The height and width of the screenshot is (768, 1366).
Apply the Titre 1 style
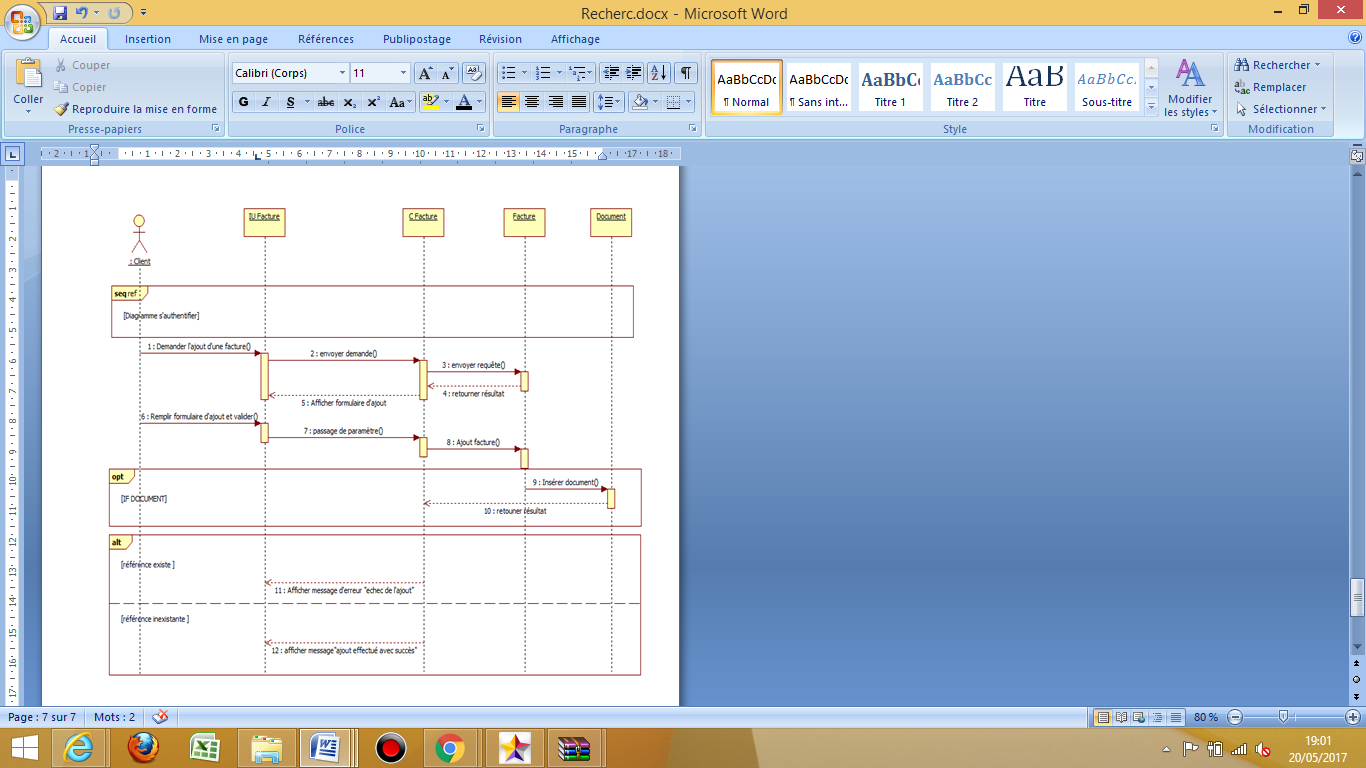pyautogui.click(x=890, y=87)
